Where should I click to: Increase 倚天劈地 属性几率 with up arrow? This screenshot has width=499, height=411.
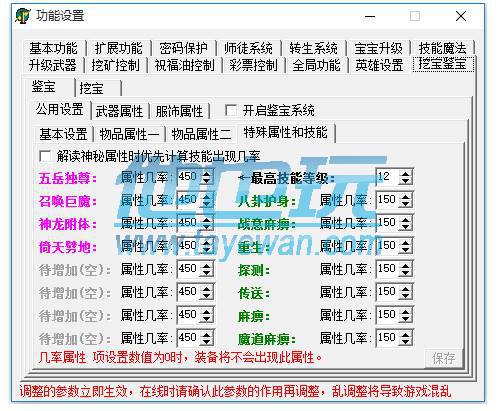pos(206,242)
